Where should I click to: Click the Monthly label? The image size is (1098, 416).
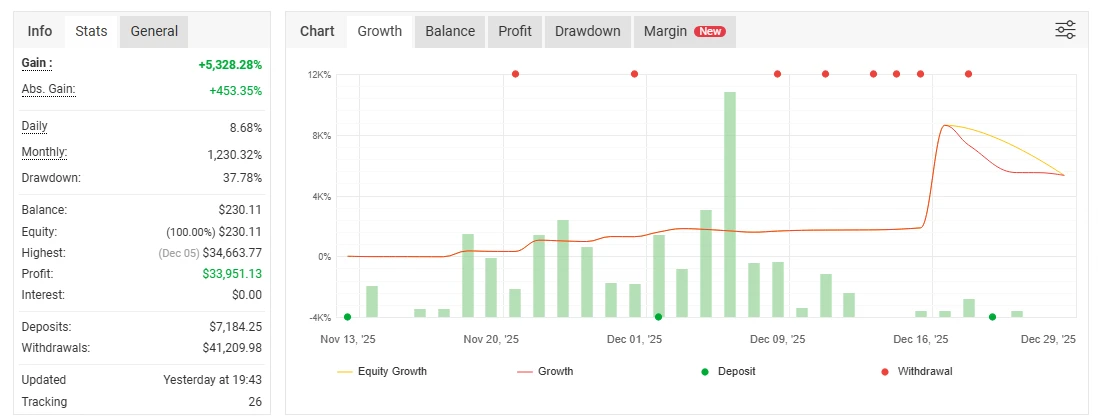[x=45, y=152]
